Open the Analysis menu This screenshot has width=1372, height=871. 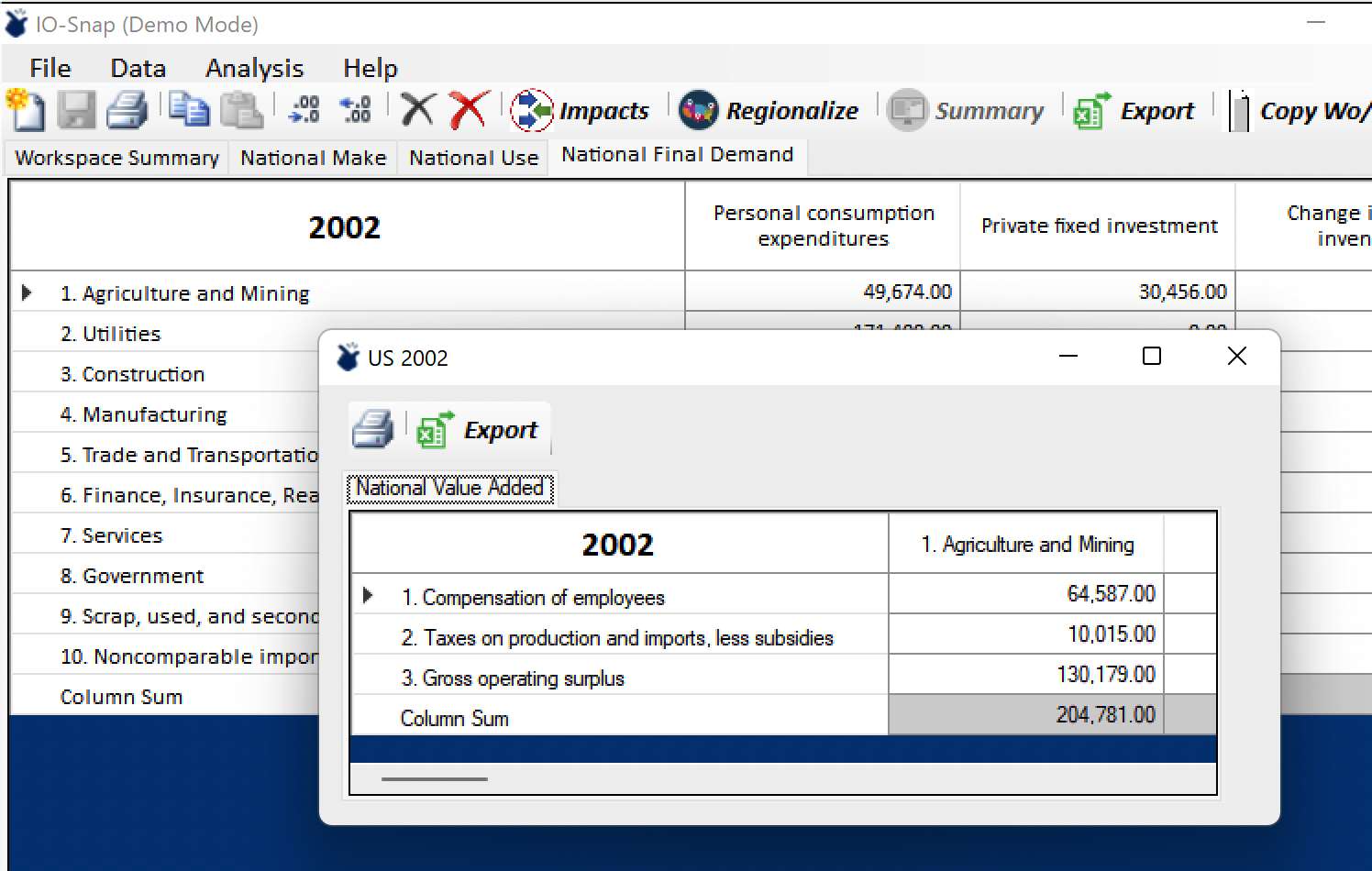[254, 68]
